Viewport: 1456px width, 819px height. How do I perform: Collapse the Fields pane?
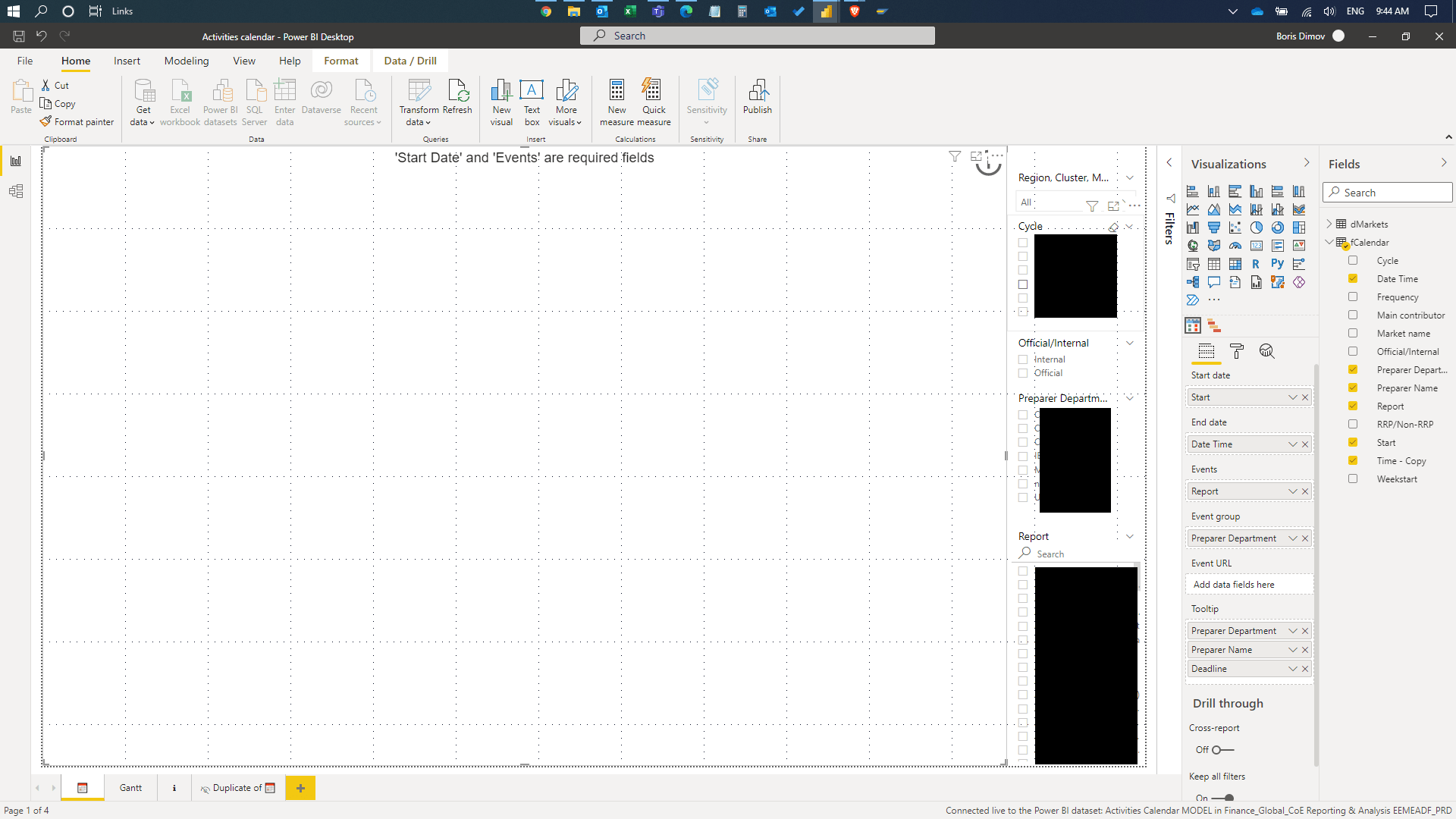1444,163
